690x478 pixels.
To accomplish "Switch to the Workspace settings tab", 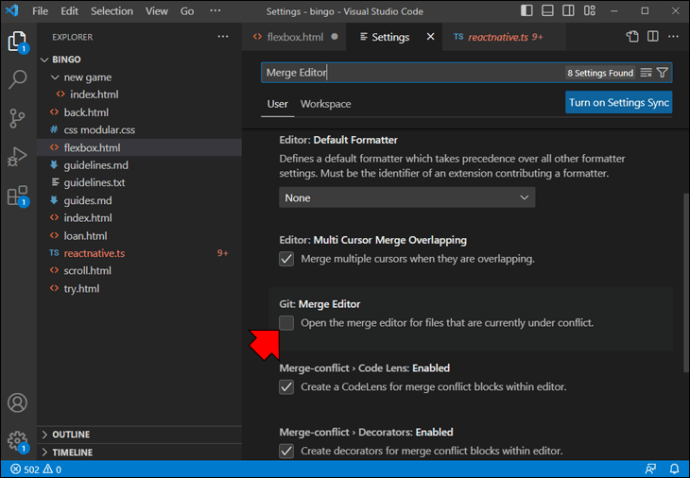I will (x=325, y=104).
